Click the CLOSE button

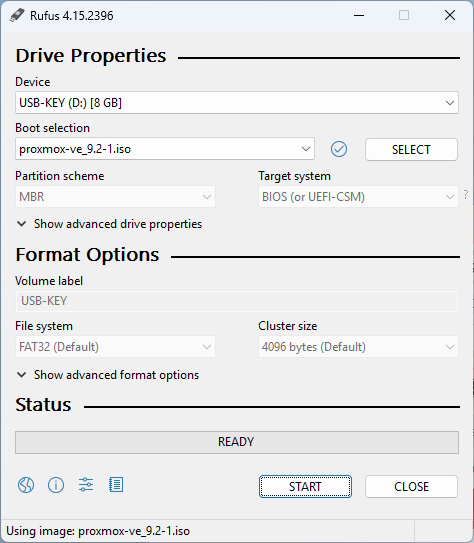(411, 487)
